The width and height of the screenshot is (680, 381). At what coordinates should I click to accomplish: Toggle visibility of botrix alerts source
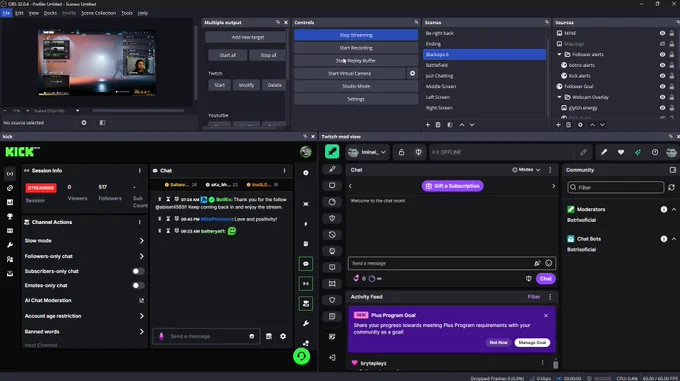pyautogui.click(x=662, y=65)
